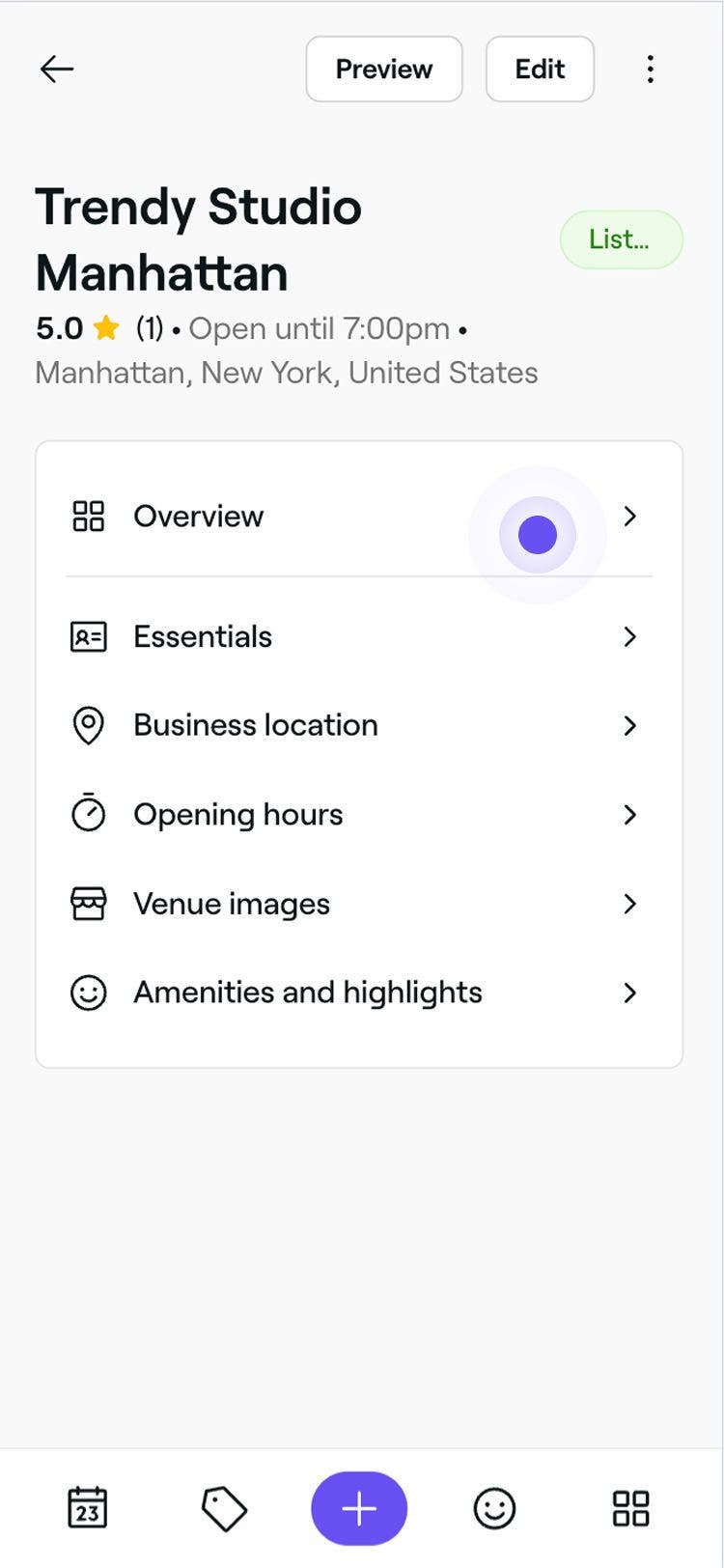Click the yellow star rating icon
This screenshot has height=1568, width=724.
point(106,328)
